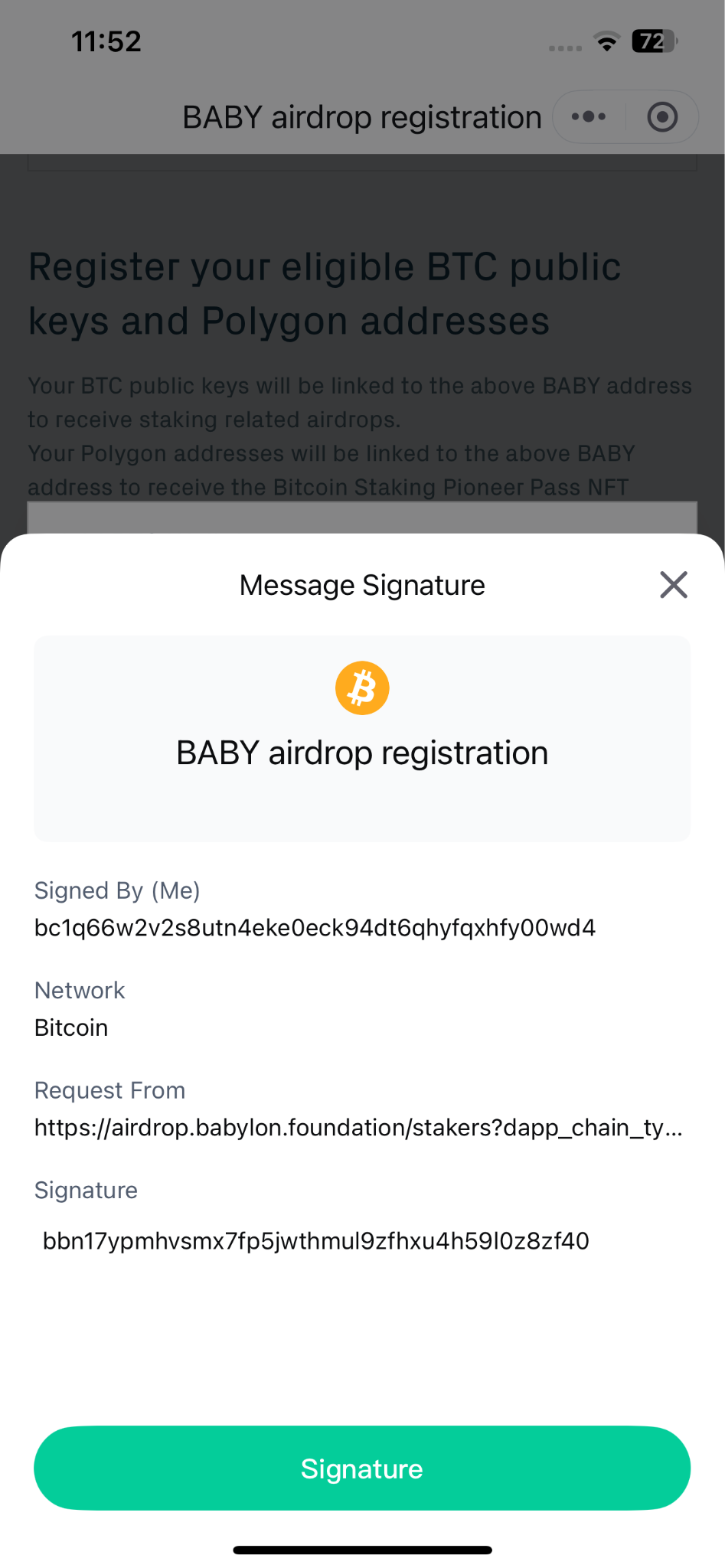Tap the Signed By (Me) label
725x1568 pixels.
pyautogui.click(x=117, y=890)
